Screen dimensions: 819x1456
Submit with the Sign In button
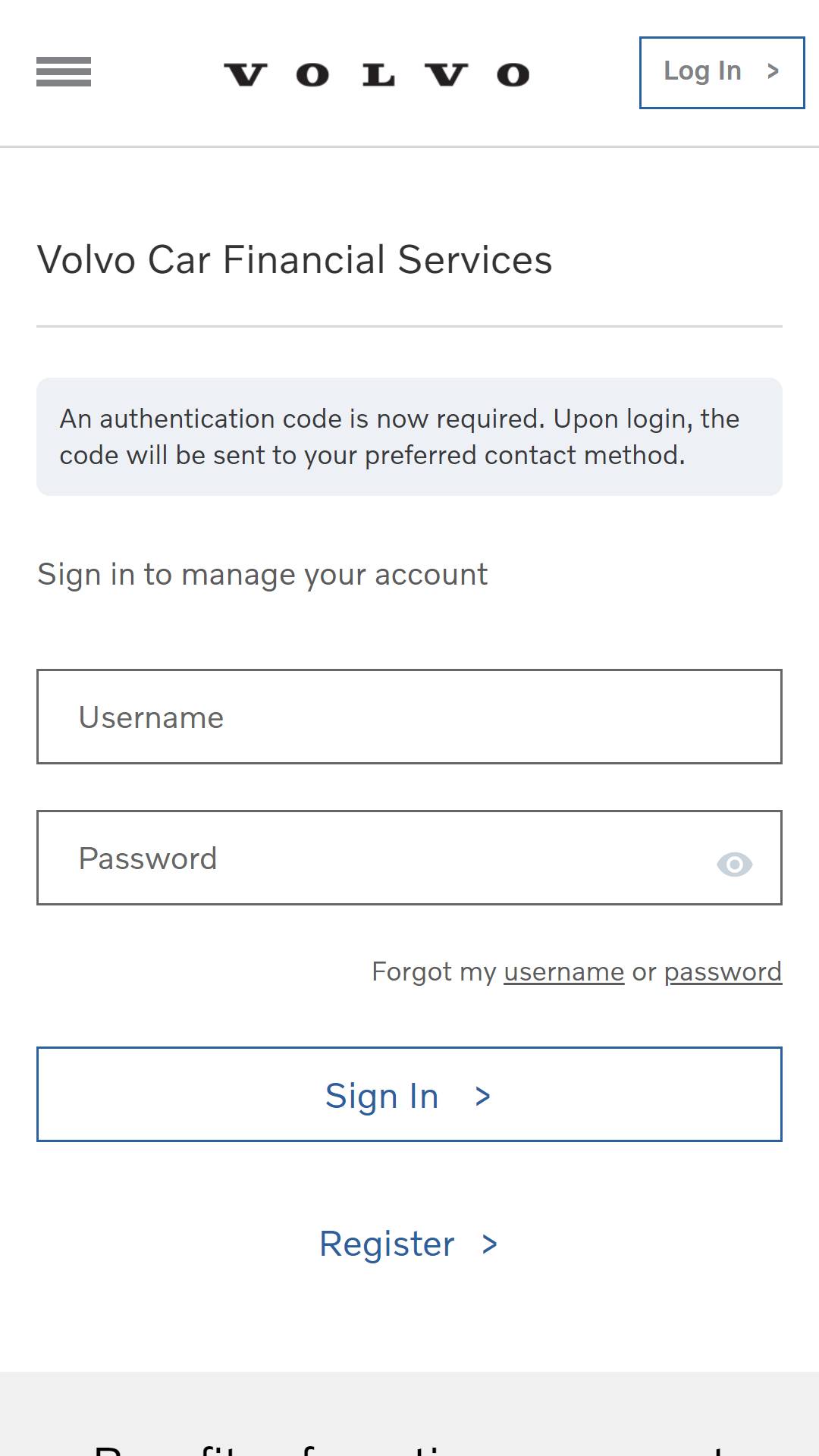(409, 1094)
